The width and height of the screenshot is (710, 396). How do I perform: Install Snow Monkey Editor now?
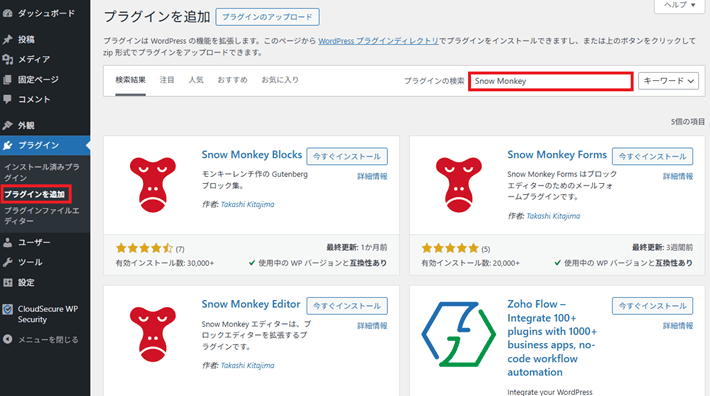pos(347,306)
